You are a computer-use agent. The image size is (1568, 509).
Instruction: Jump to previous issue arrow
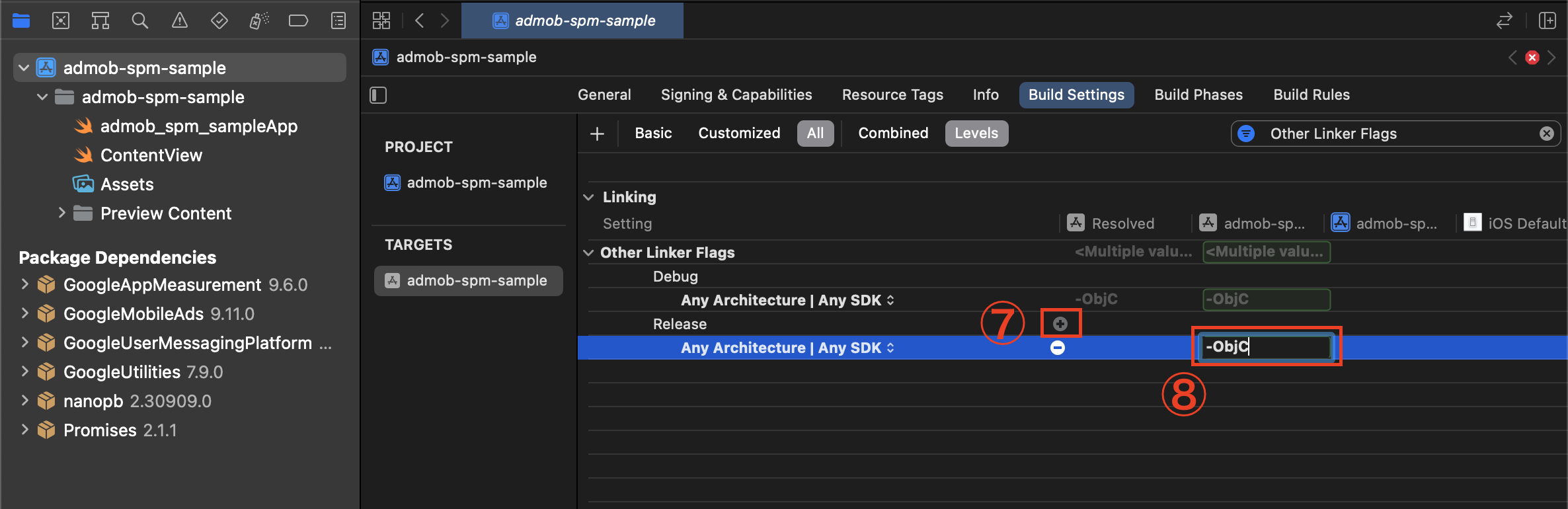click(x=1512, y=58)
